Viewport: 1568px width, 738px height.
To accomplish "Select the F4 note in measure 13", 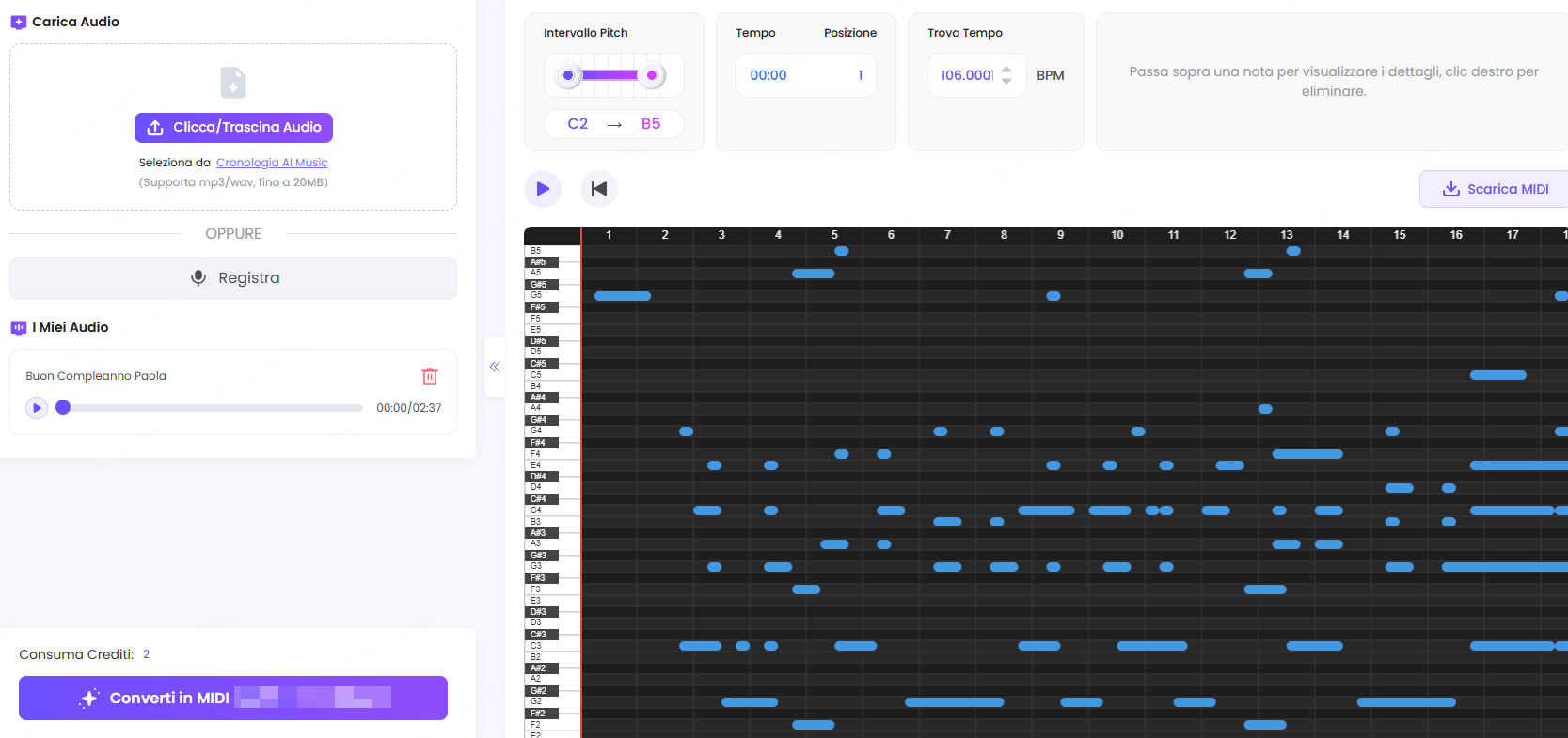I will [1307, 454].
